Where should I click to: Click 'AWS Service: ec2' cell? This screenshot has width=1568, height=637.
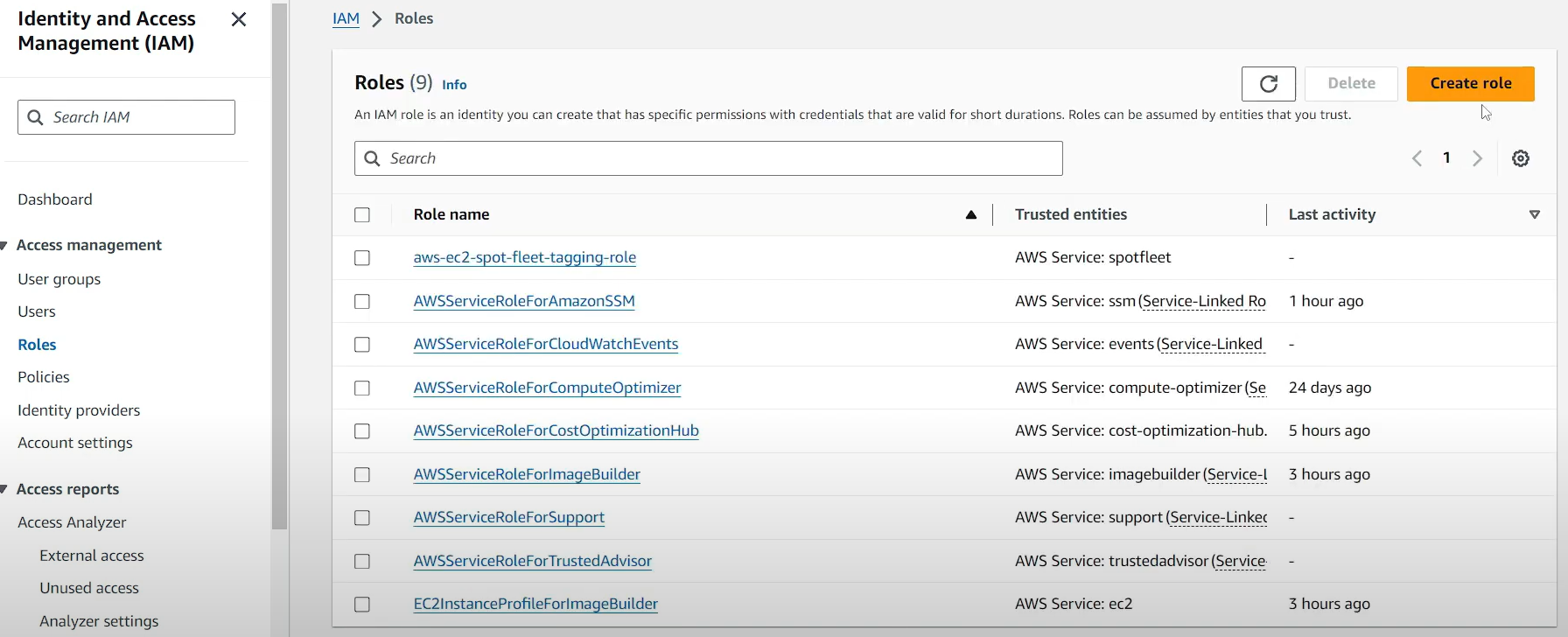1074,604
